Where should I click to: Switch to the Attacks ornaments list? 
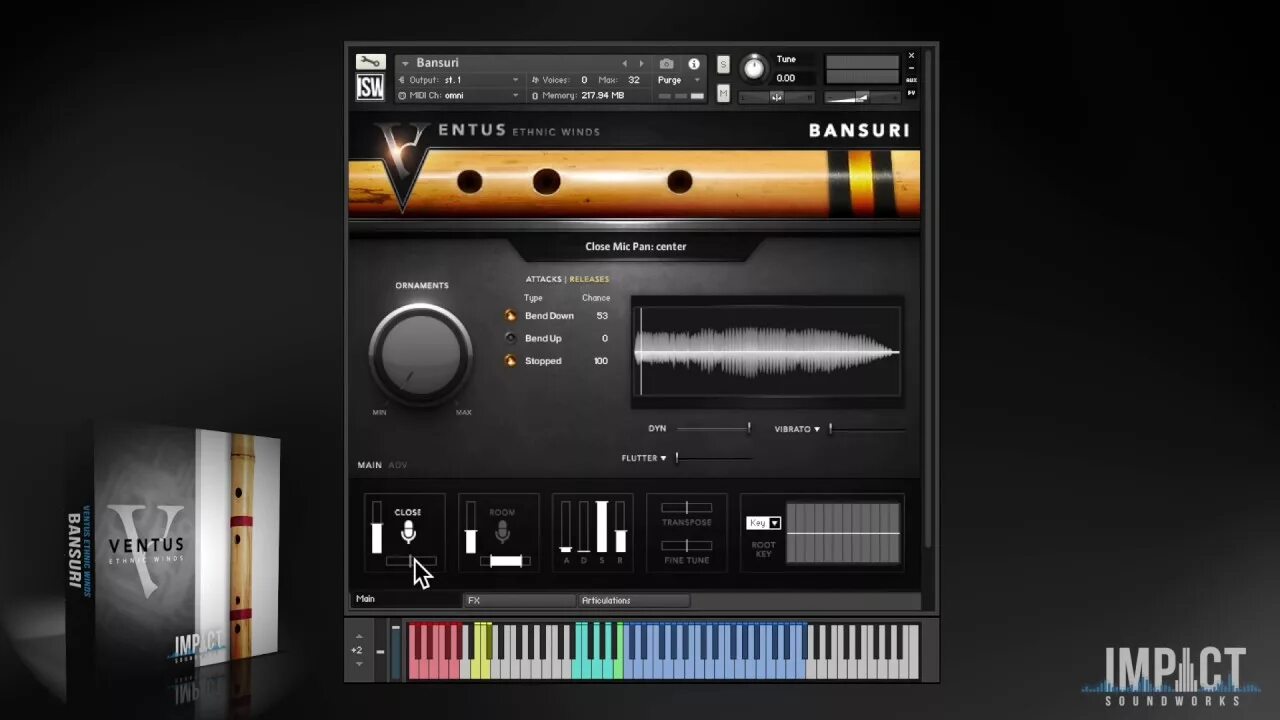pyautogui.click(x=544, y=279)
